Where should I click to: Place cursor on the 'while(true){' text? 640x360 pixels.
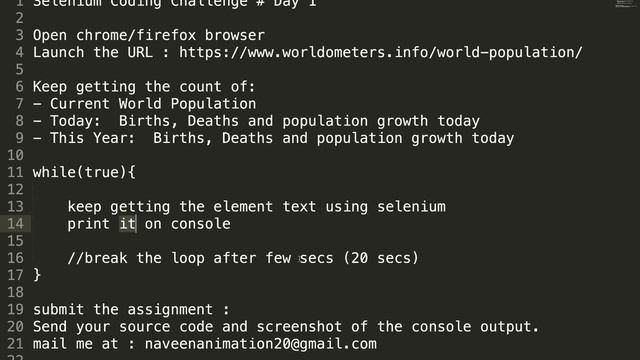coord(84,172)
